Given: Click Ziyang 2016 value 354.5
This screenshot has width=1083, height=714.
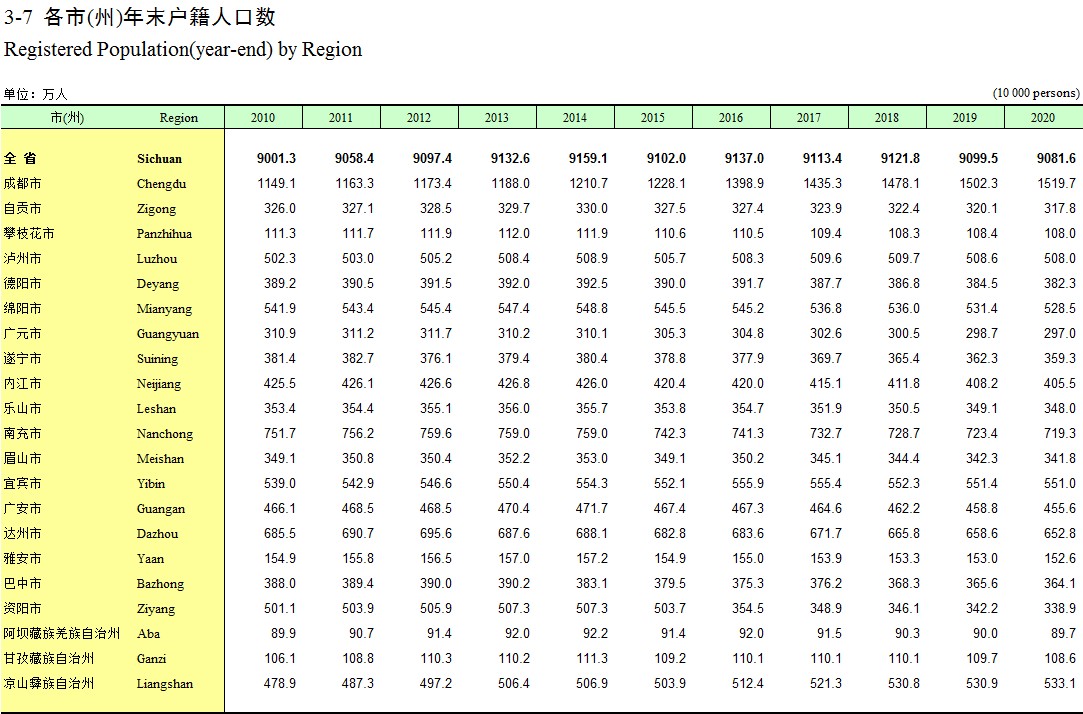Looking at the screenshot, I should (747, 608).
